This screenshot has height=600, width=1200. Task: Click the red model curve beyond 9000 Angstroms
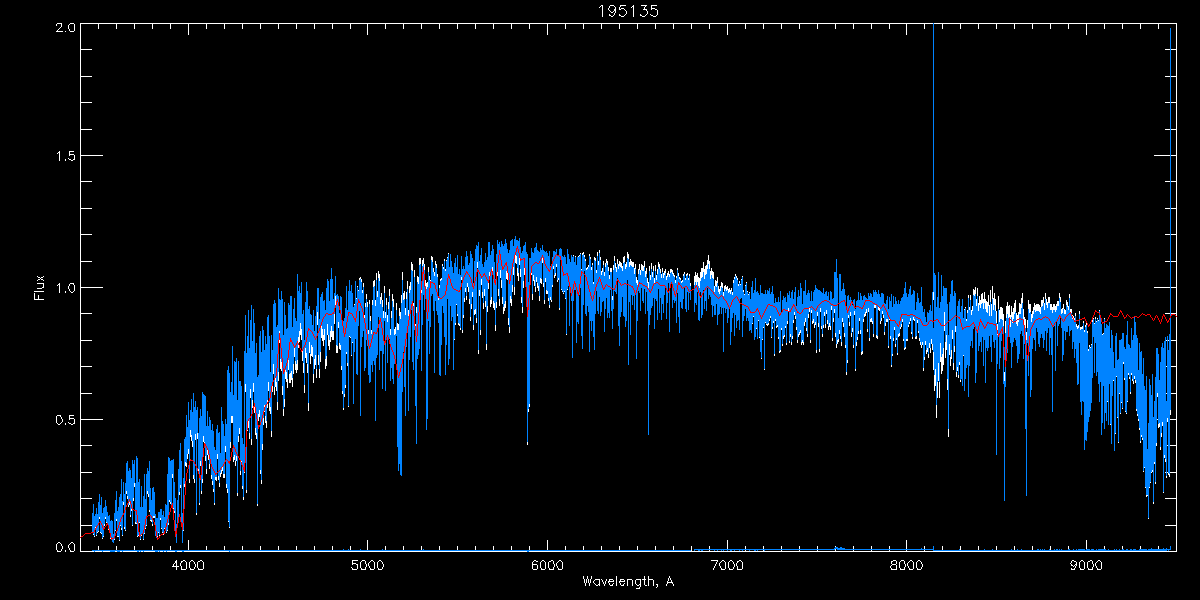1130,316
